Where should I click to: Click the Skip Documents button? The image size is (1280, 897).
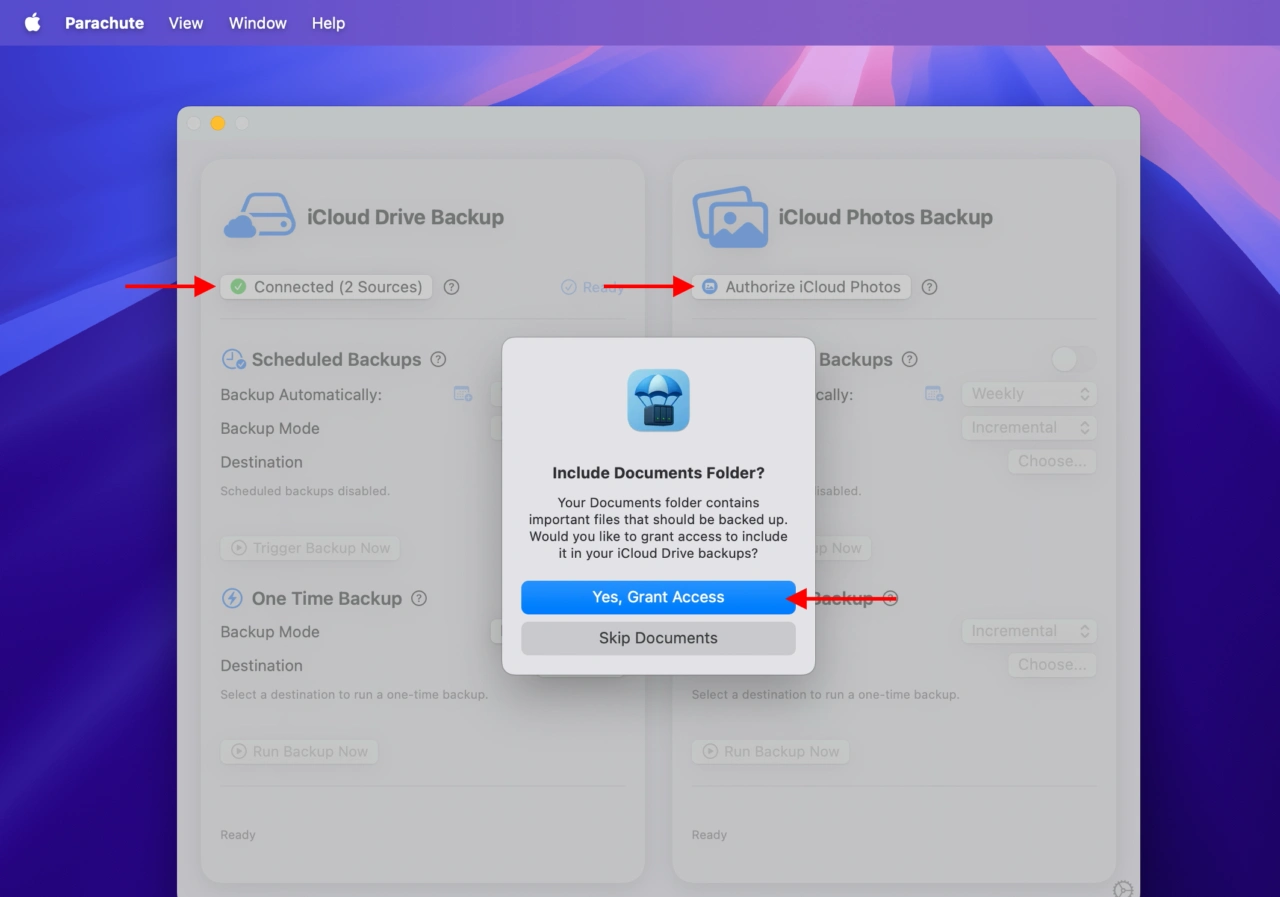[658, 638]
